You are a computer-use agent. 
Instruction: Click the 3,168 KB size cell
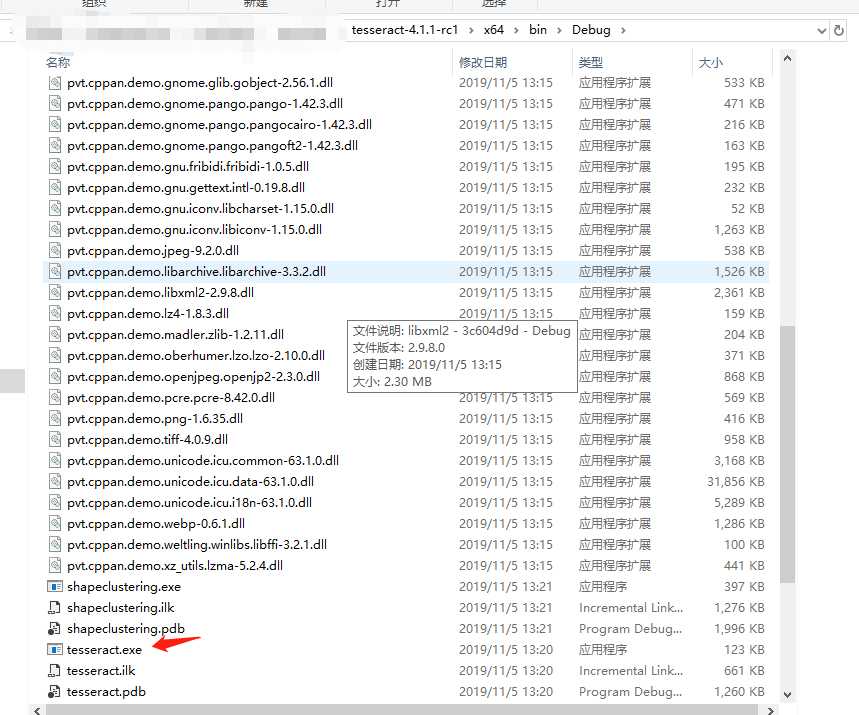click(739, 461)
